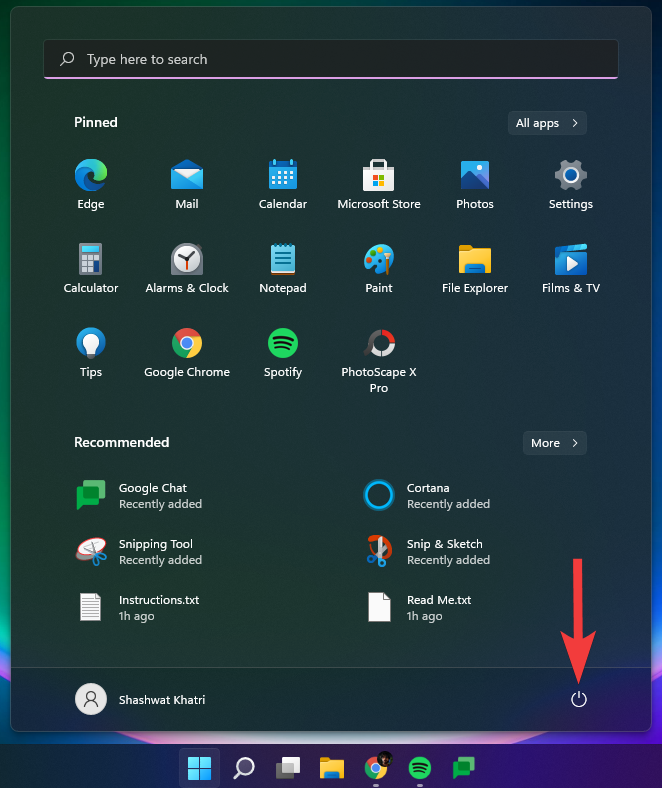
Task: Show More recommended items
Action: tap(554, 443)
